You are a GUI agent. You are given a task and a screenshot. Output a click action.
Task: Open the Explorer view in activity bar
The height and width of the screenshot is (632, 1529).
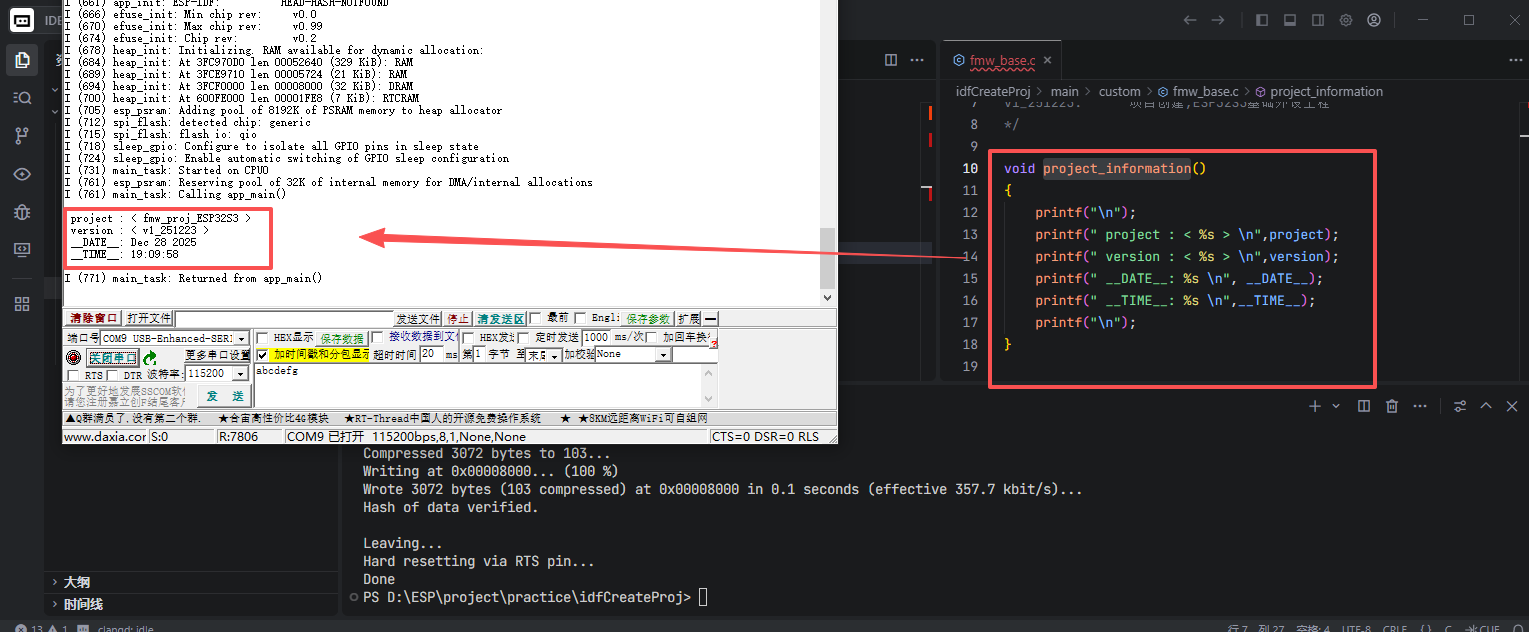[x=22, y=60]
